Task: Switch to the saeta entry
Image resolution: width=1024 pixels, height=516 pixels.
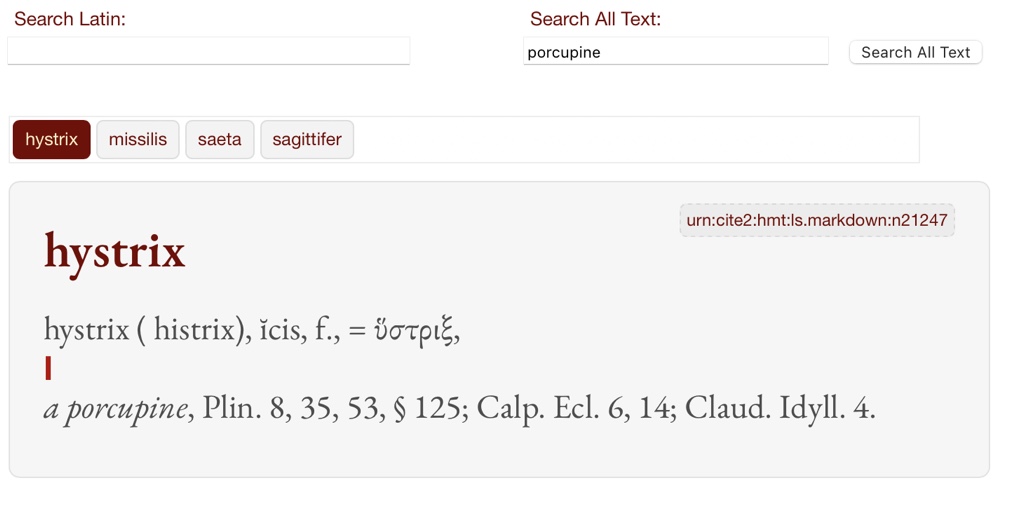Action: tap(220, 140)
